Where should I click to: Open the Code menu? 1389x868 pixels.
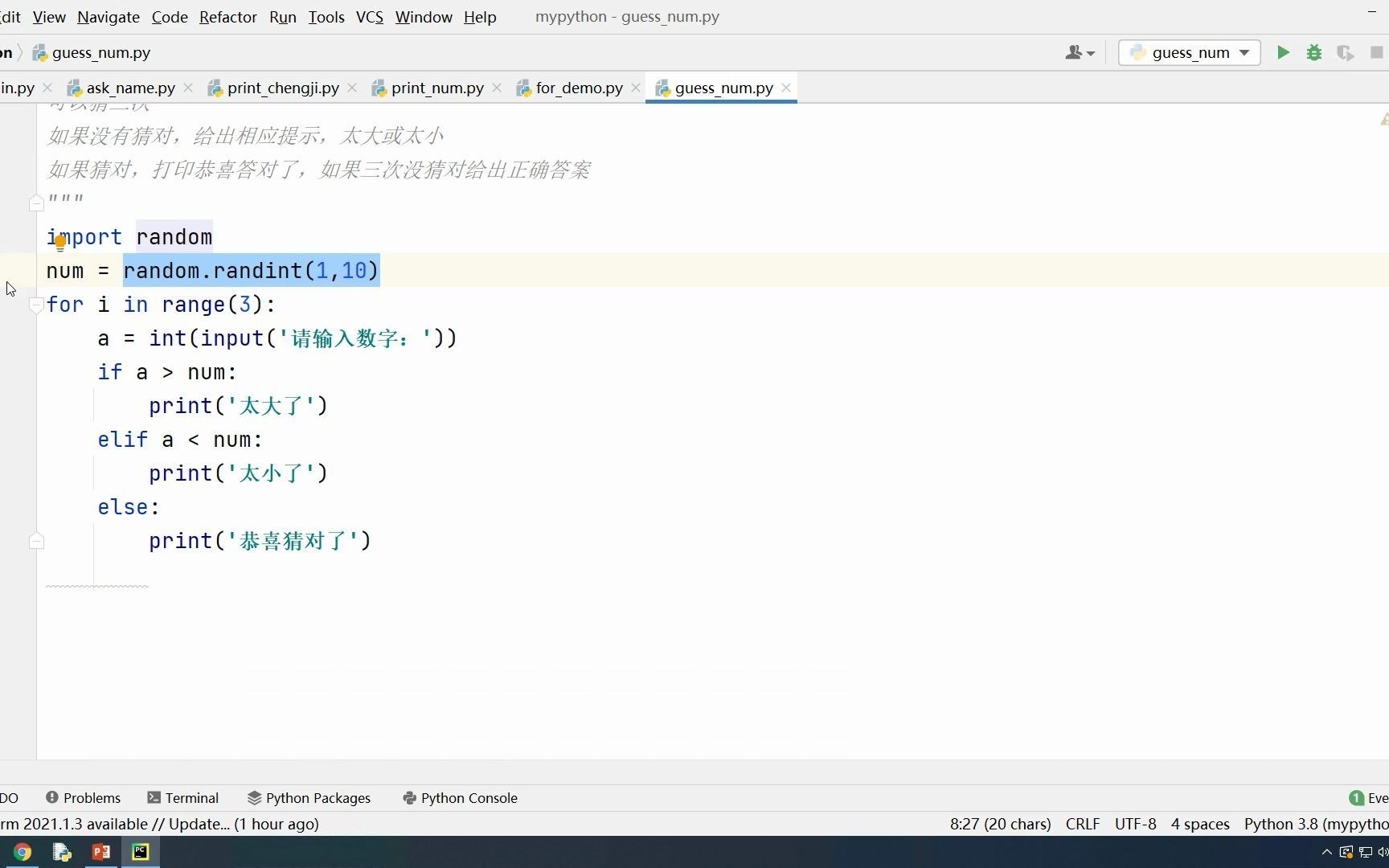(170, 17)
